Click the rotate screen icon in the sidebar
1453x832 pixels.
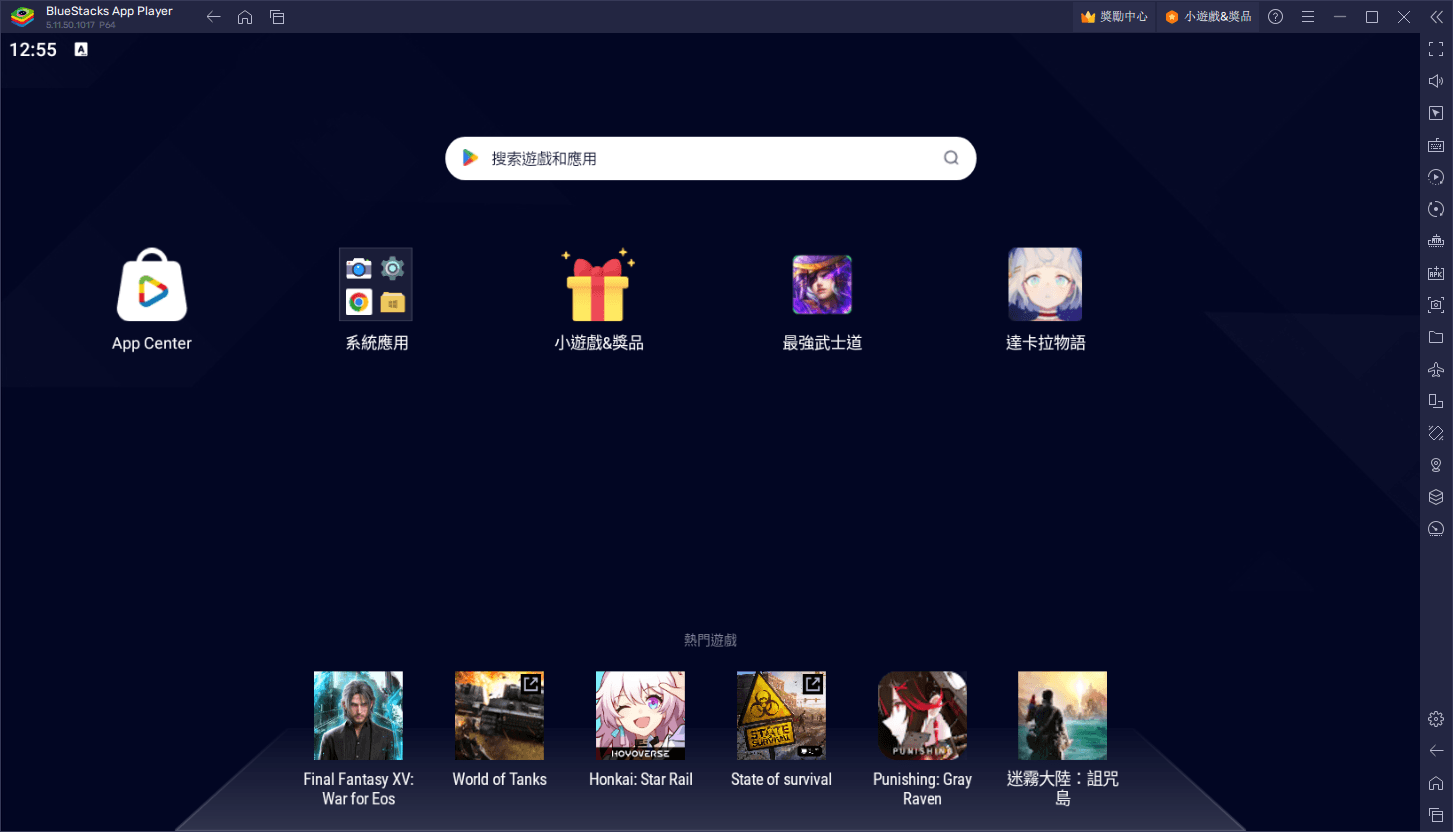(1436, 433)
